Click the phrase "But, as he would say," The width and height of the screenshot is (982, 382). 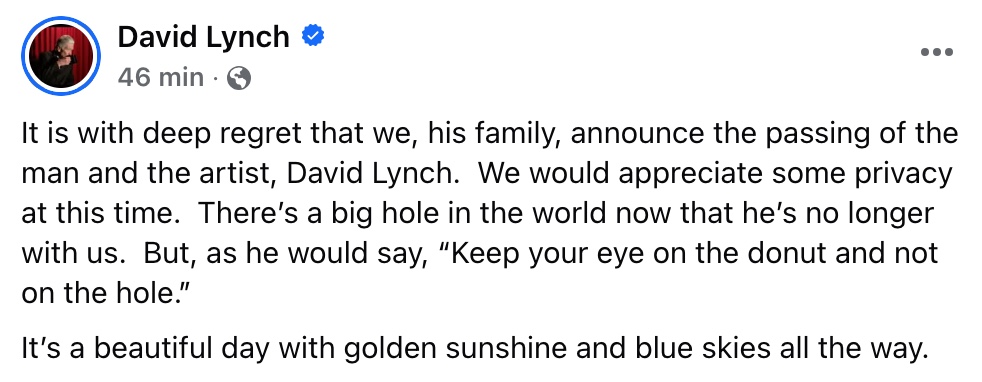coord(281,254)
